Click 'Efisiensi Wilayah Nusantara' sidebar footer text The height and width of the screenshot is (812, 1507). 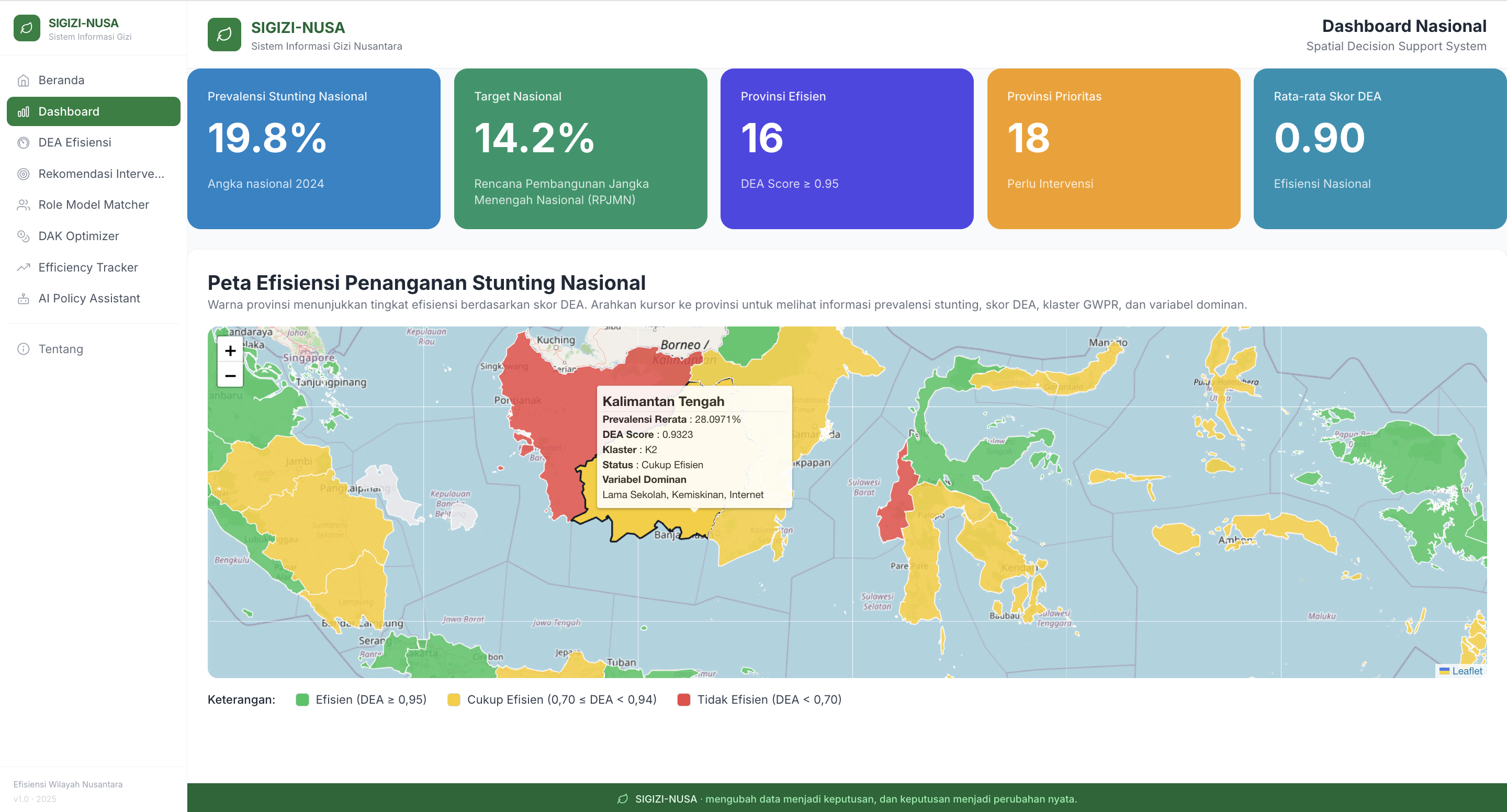coord(68,784)
